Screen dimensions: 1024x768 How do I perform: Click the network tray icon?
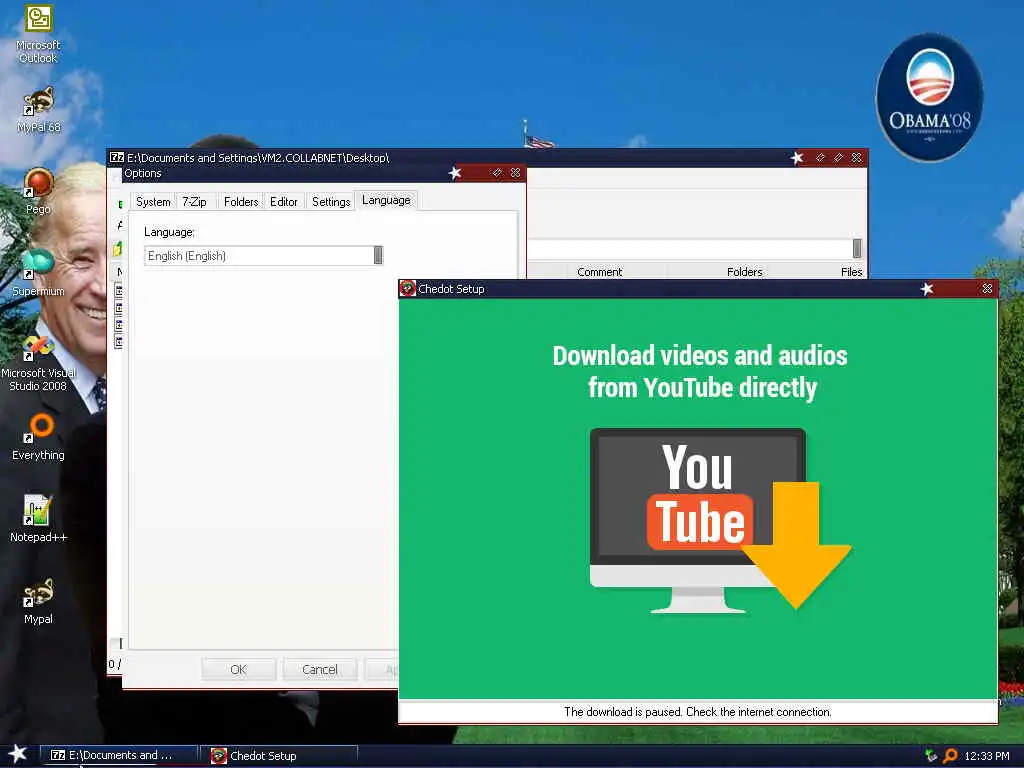[931, 756]
